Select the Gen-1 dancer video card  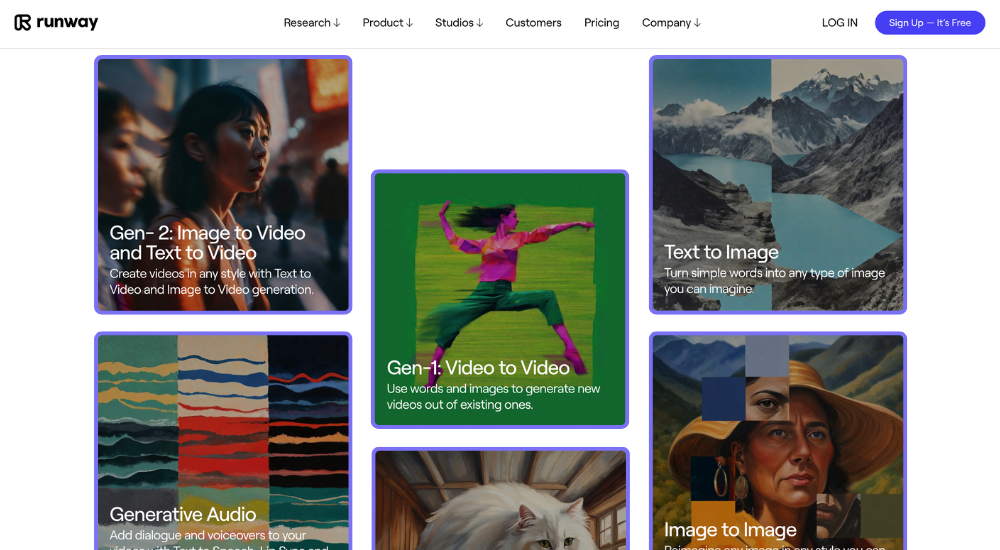500,270
